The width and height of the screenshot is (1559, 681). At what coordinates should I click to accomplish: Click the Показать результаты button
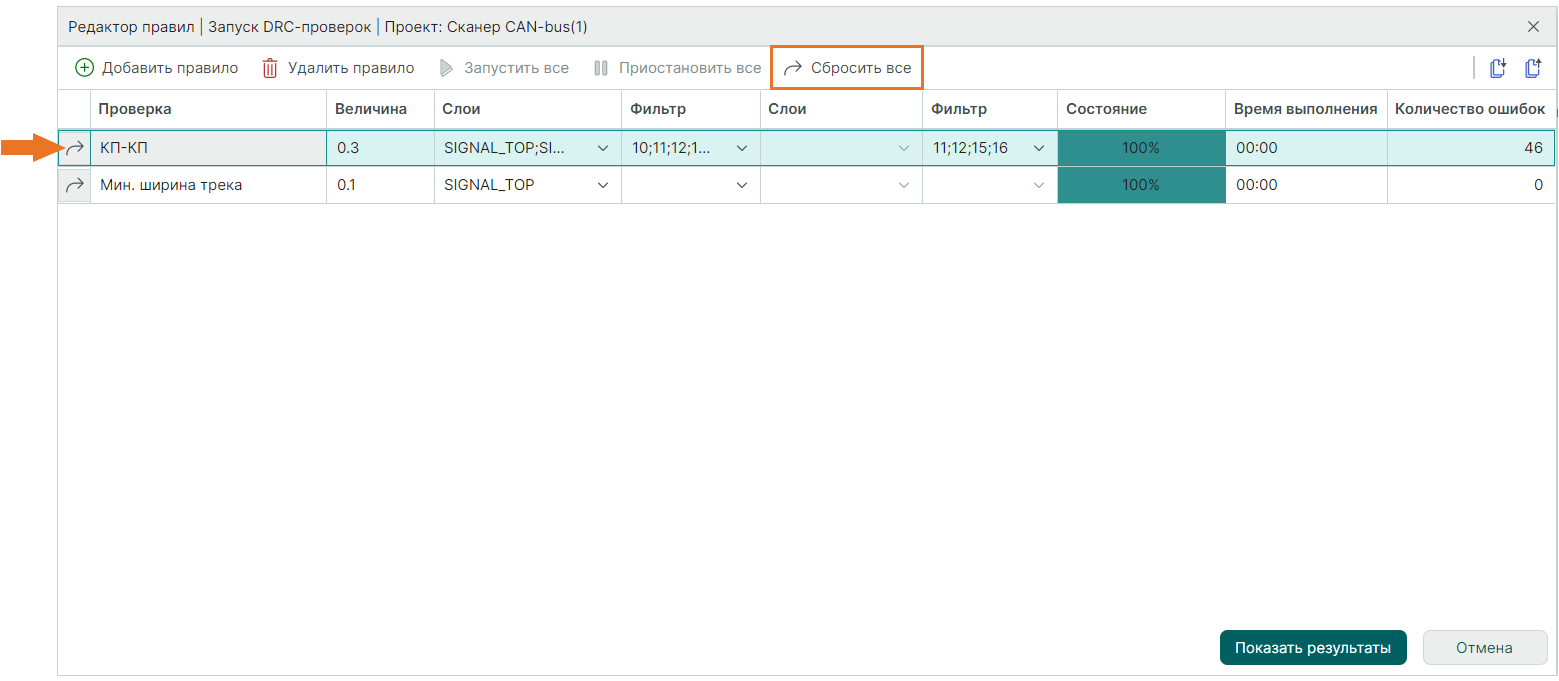pos(1312,648)
